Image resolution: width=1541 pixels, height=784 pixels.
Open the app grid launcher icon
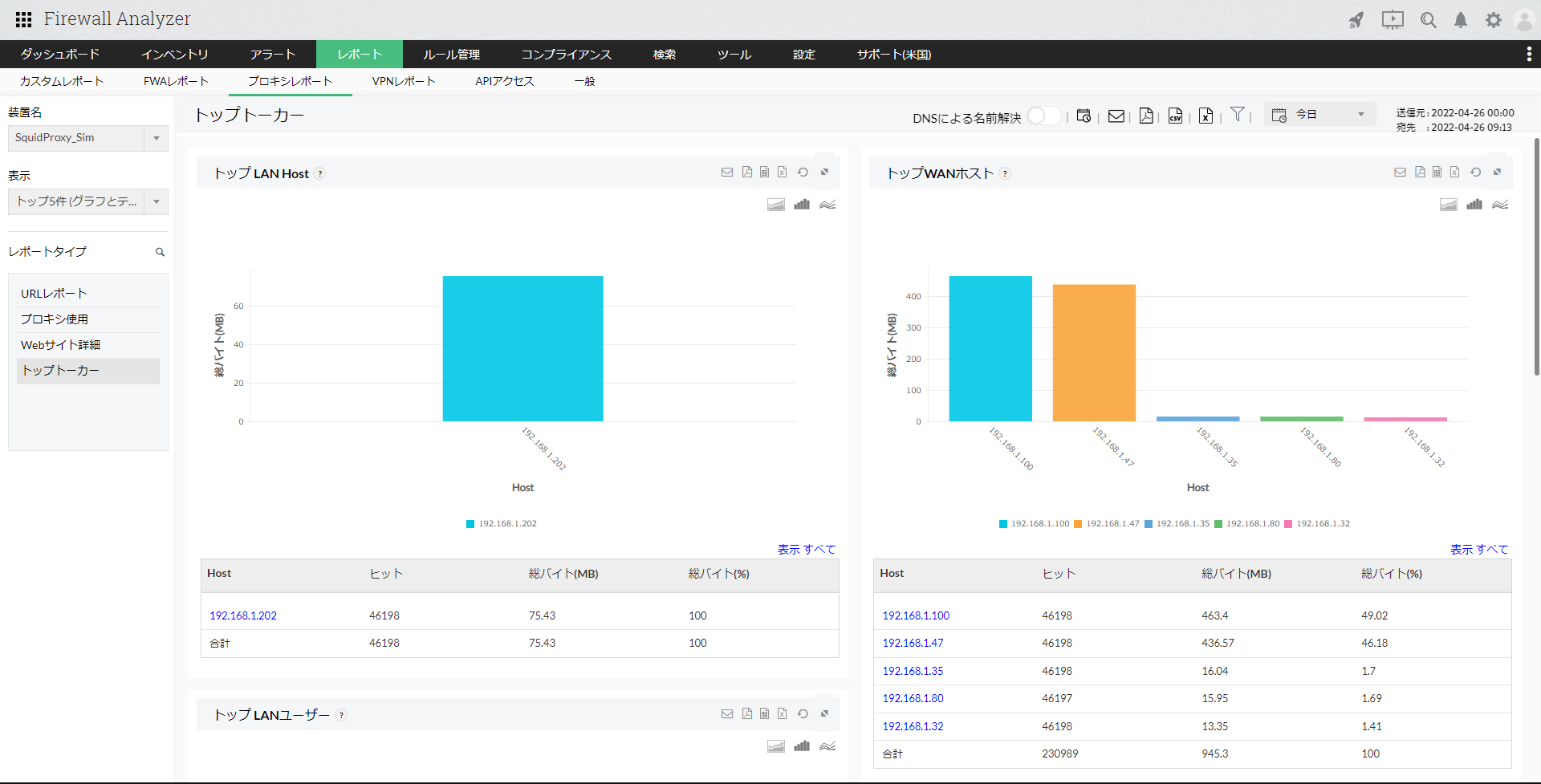pos(24,19)
